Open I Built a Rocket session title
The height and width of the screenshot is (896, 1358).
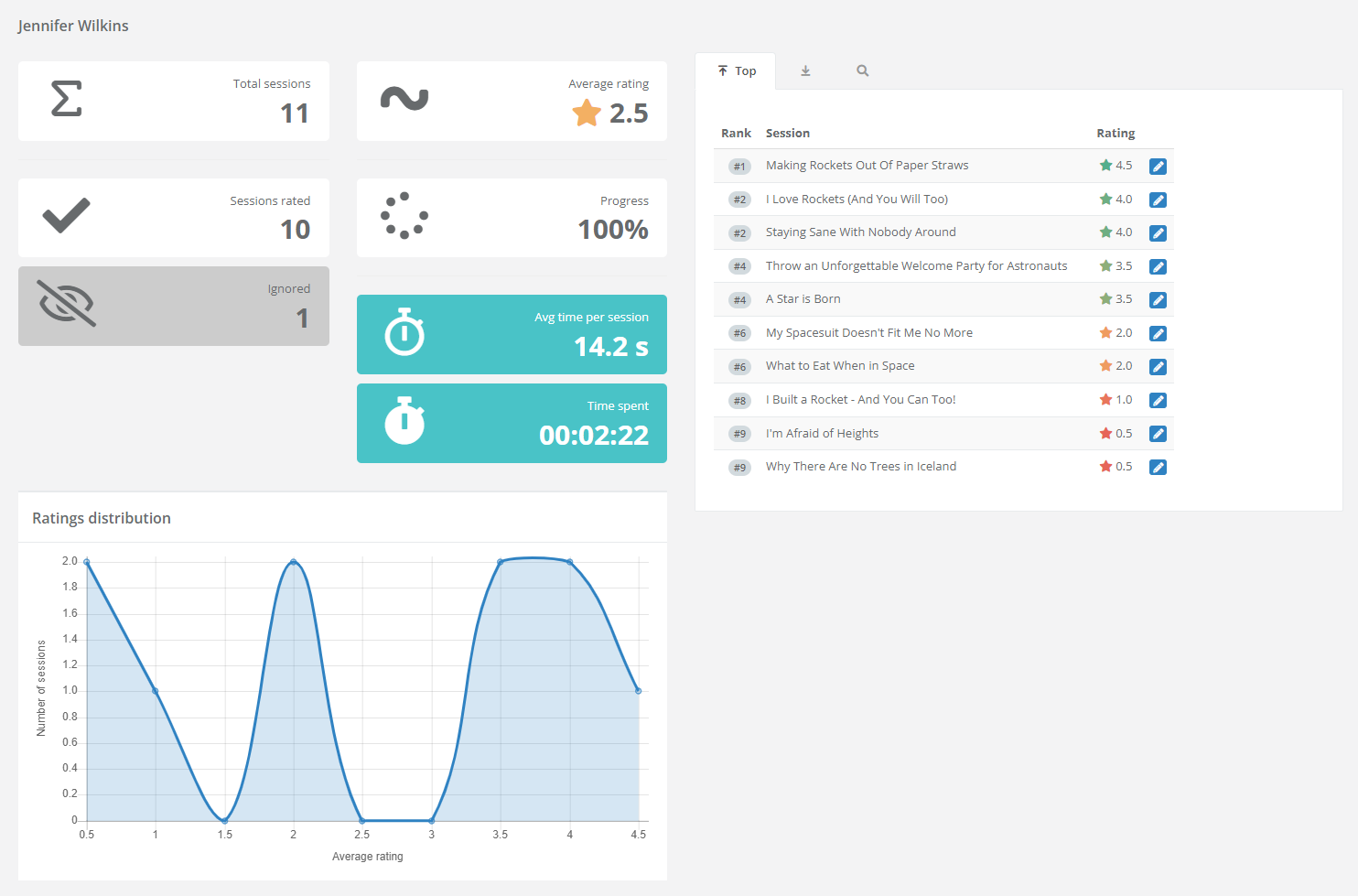tap(860, 400)
